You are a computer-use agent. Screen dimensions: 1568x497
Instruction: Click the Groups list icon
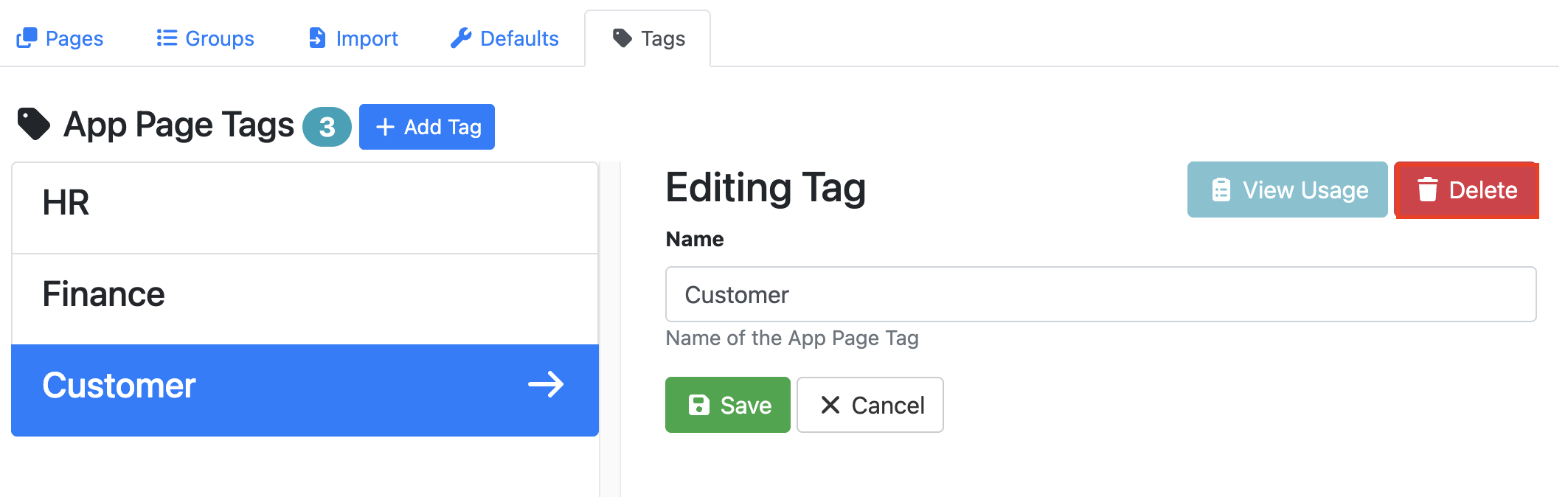(x=167, y=38)
